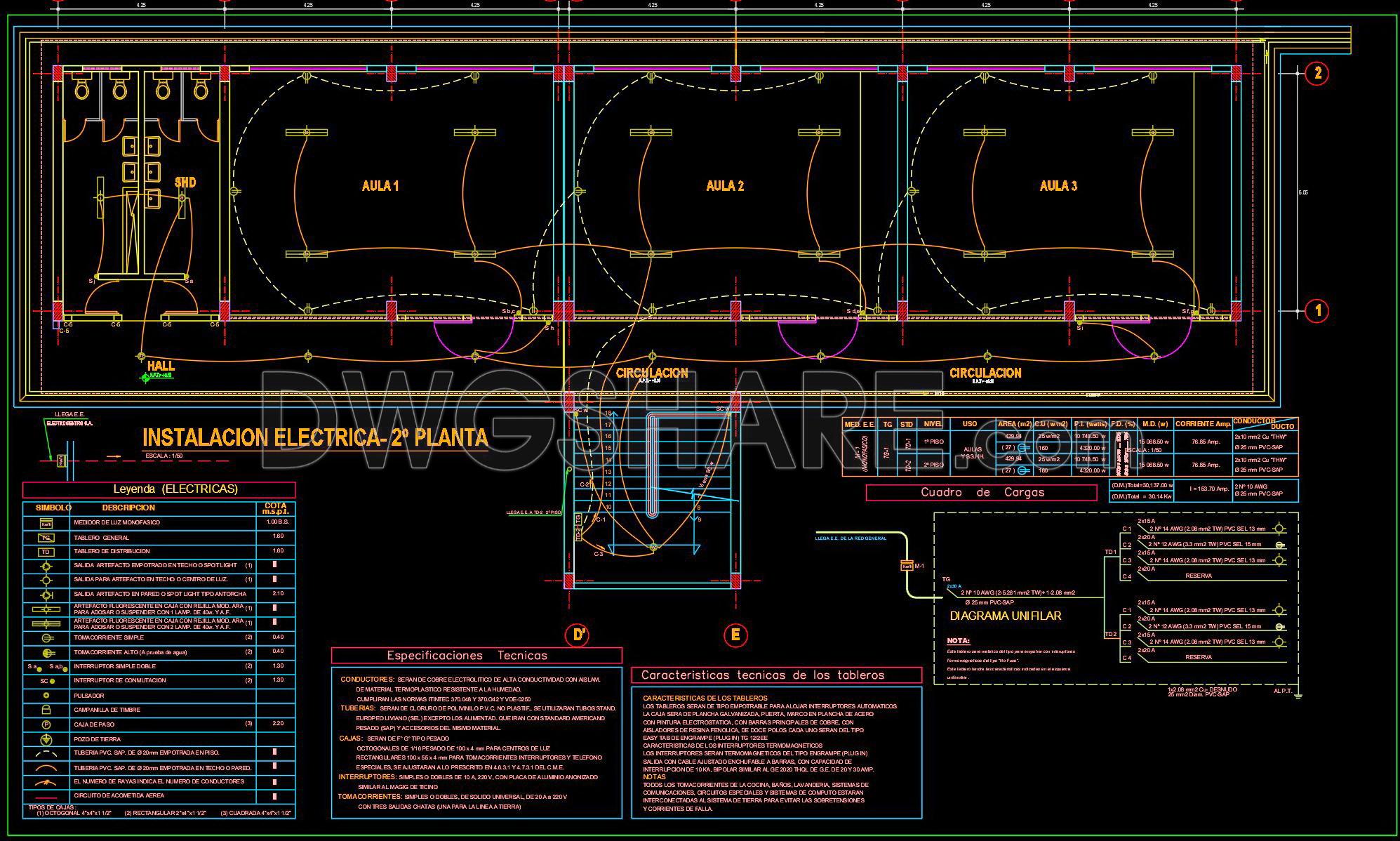Click the COTA m.s.p.t. column header
The image size is (1400, 841).
coord(275,509)
